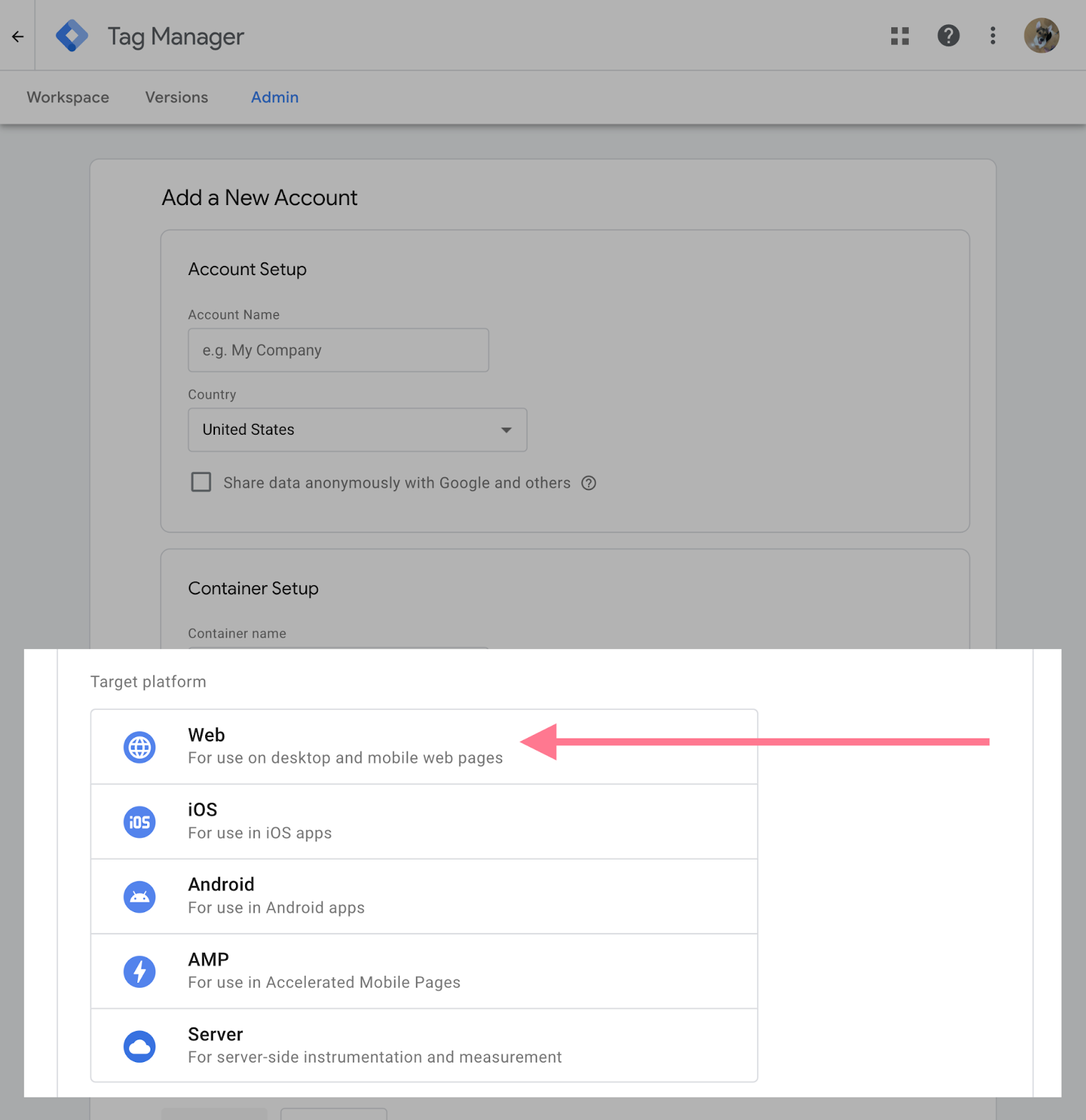Click the Tag Manager logo
Viewport: 1086px width, 1120px height.
click(x=72, y=36)
